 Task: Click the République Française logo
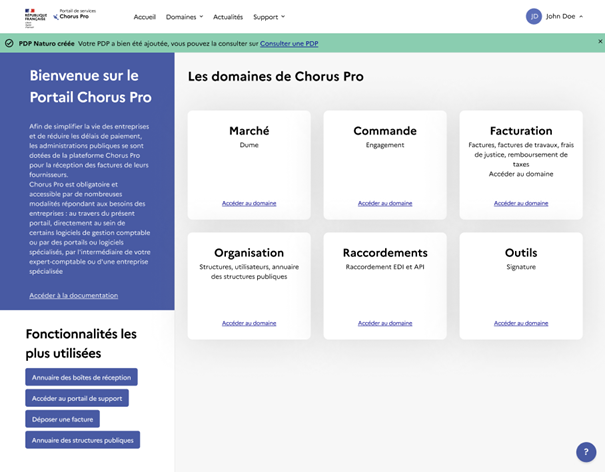[x=35, y=18]
